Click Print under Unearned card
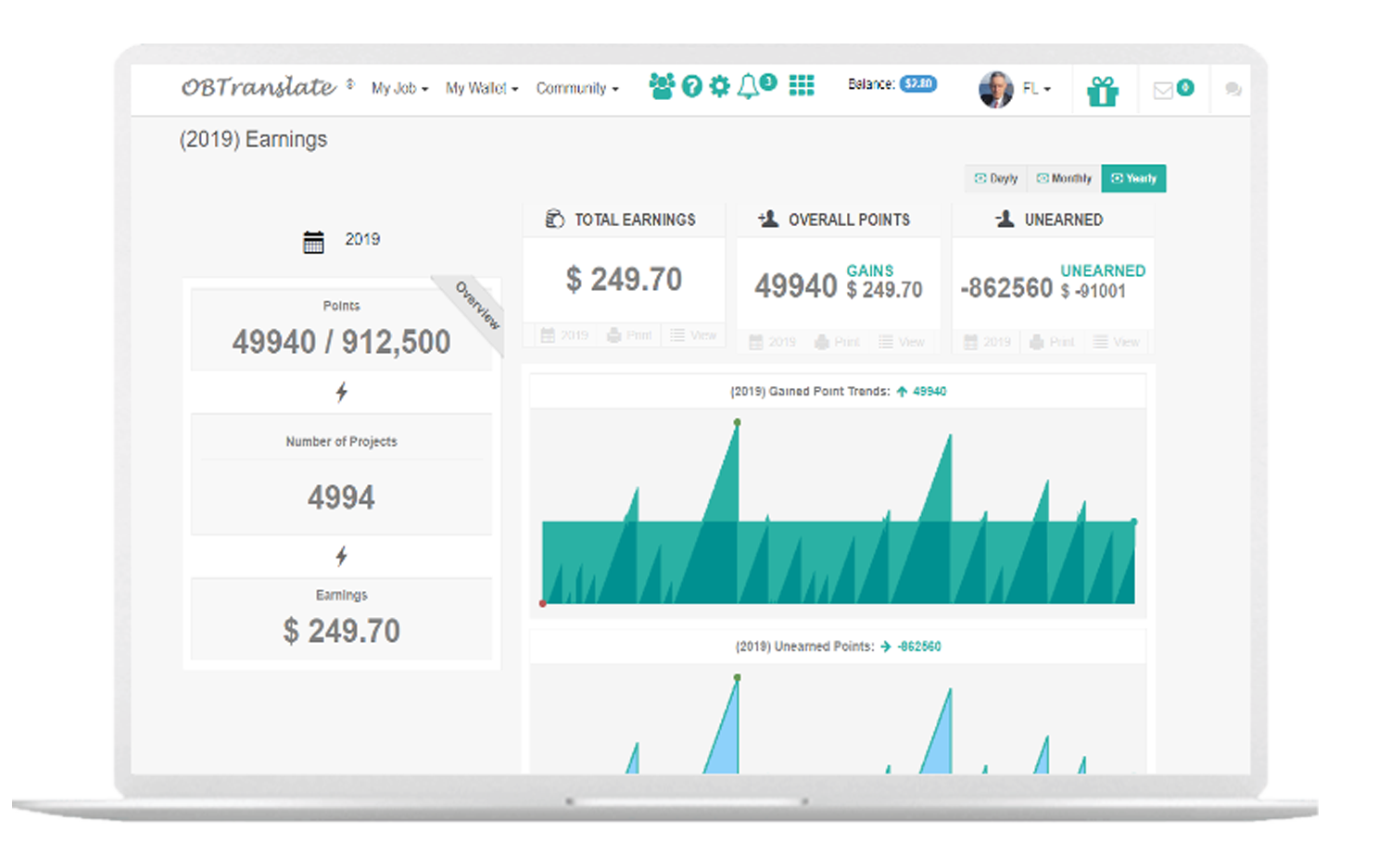Viewport: 1390px width, 868px height. click(1052, 342)
